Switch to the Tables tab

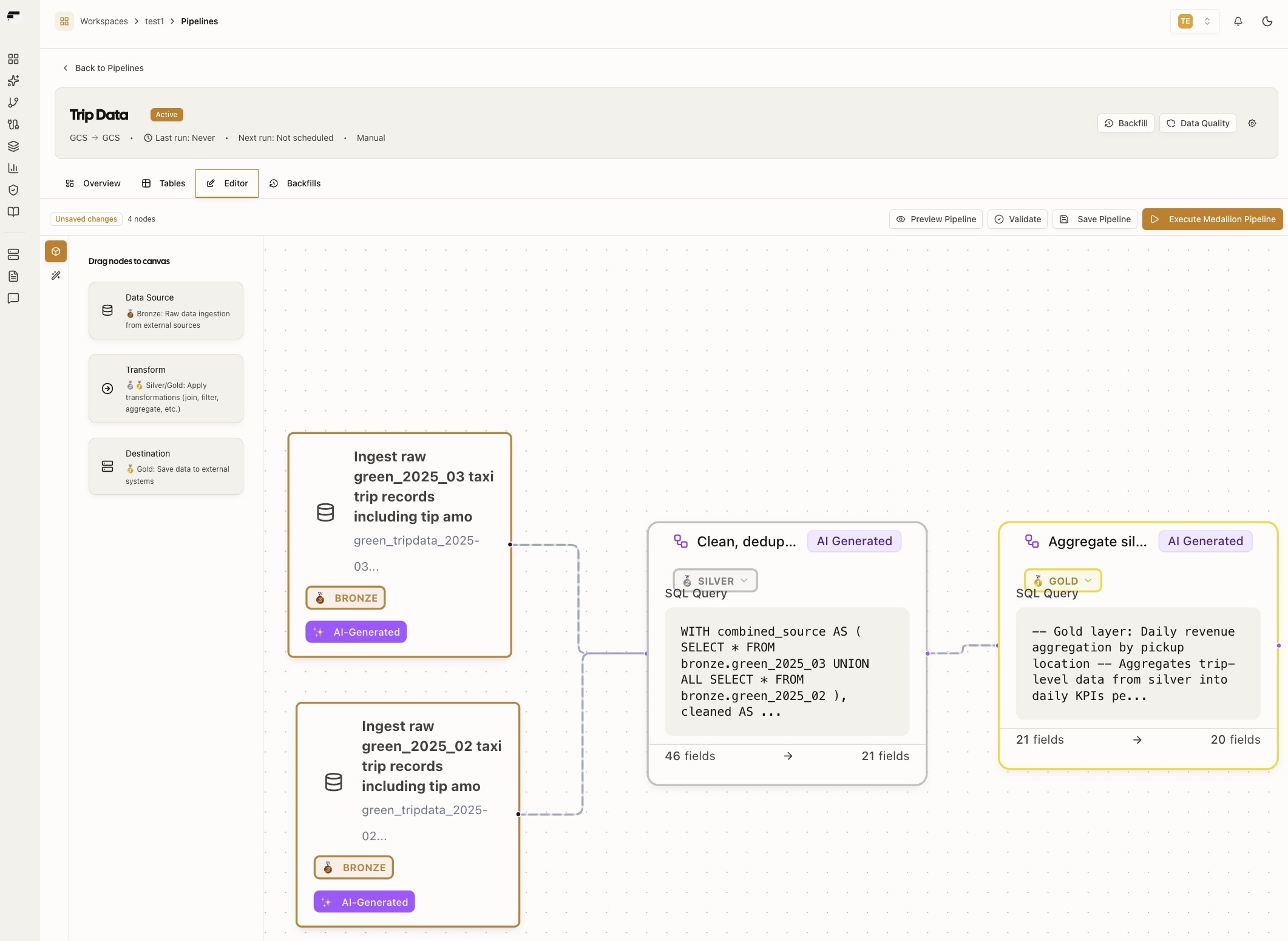click(x=163, y=183)
